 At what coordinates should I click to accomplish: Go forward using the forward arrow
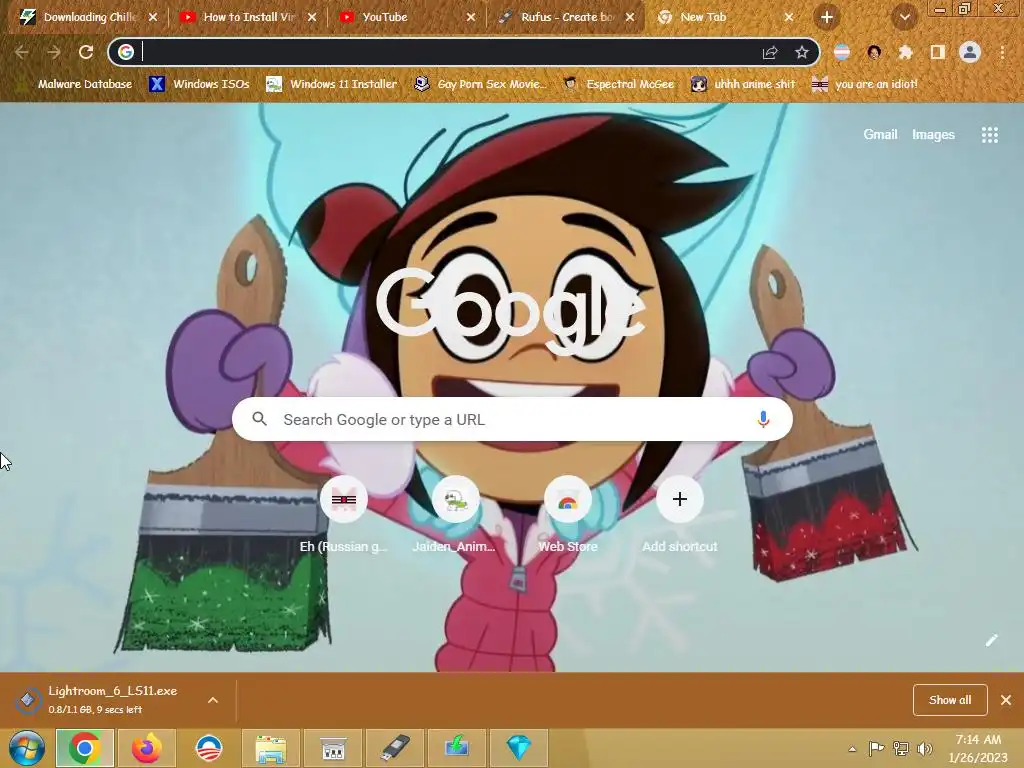pos(54,52)
